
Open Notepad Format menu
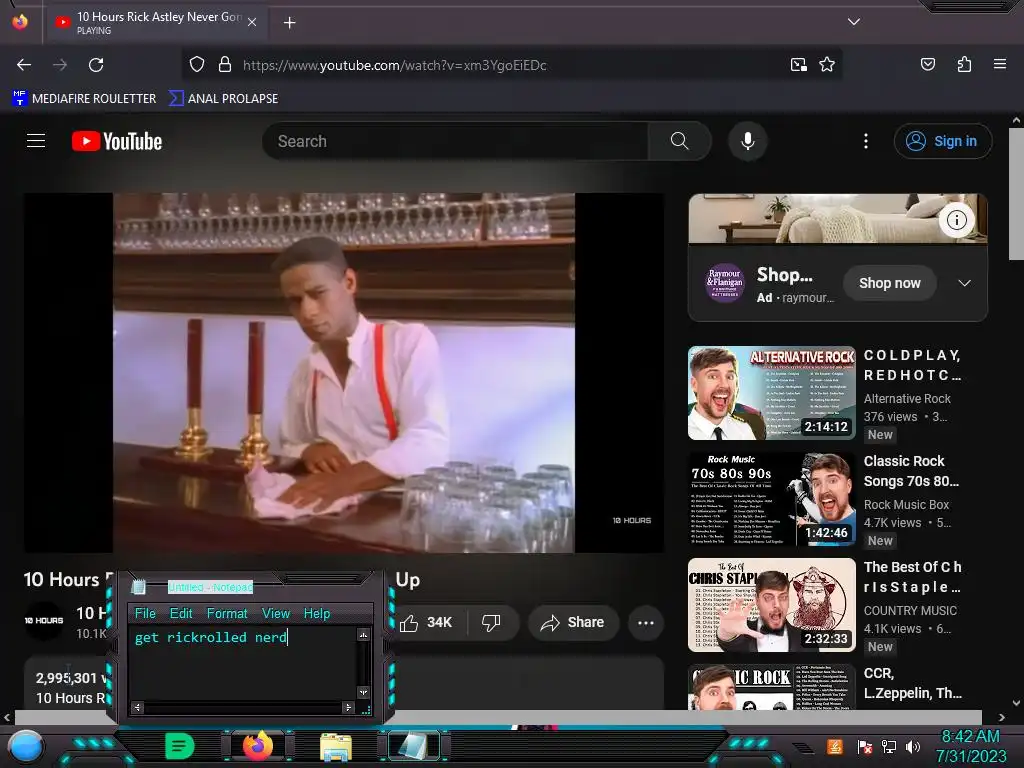coord(227,613)
